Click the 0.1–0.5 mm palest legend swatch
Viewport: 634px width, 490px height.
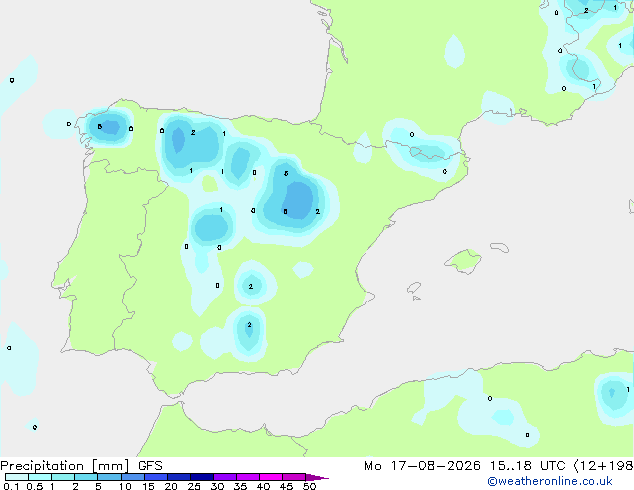click(17, 477)
